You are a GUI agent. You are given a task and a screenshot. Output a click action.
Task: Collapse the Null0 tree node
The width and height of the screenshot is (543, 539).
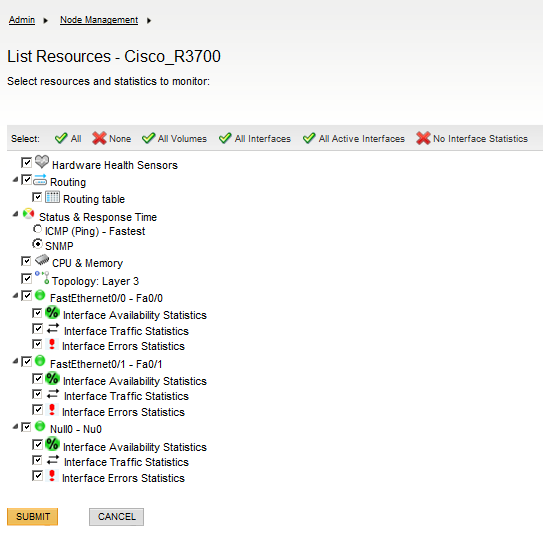(x=16, y=426)
